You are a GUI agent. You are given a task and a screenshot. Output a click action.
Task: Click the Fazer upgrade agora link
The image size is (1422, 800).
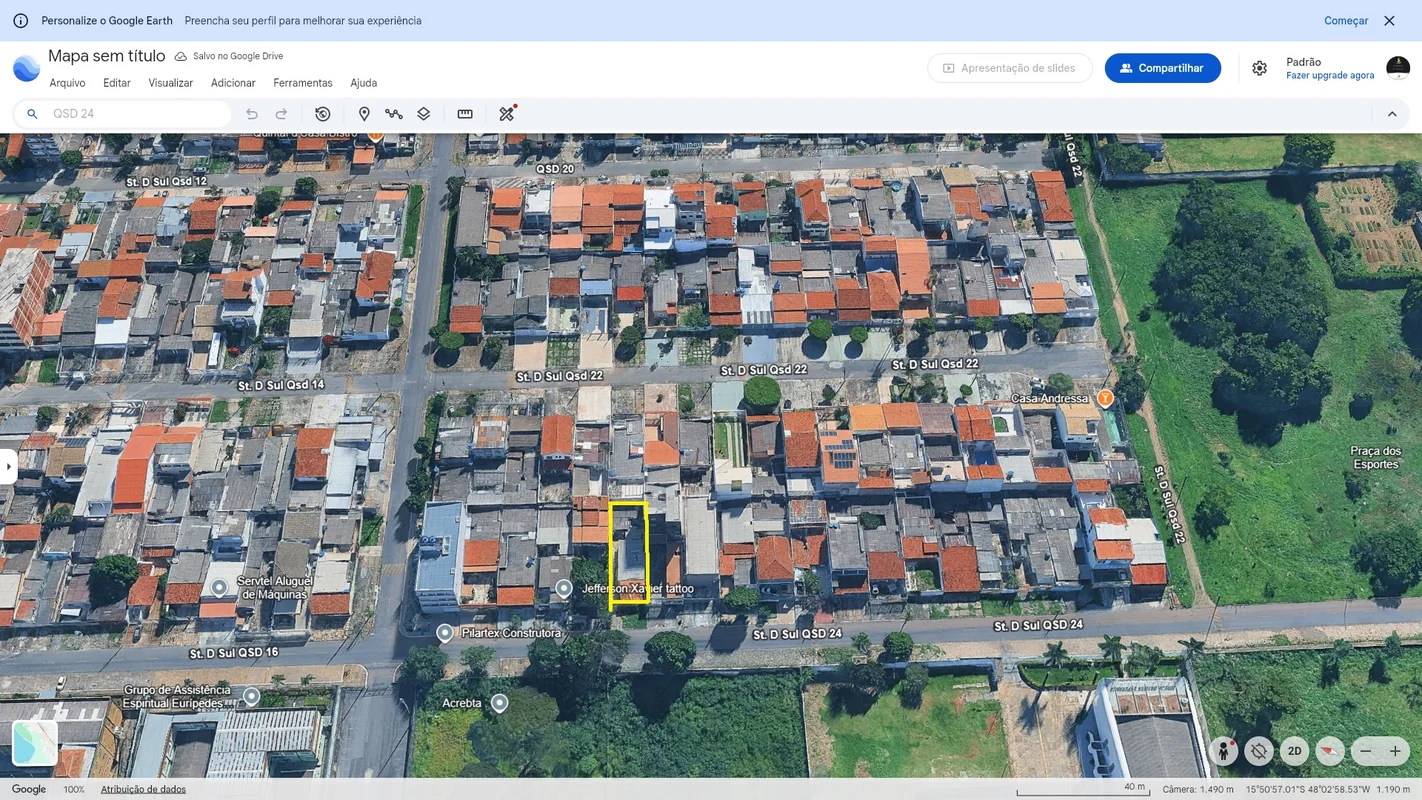point(1330,76)
